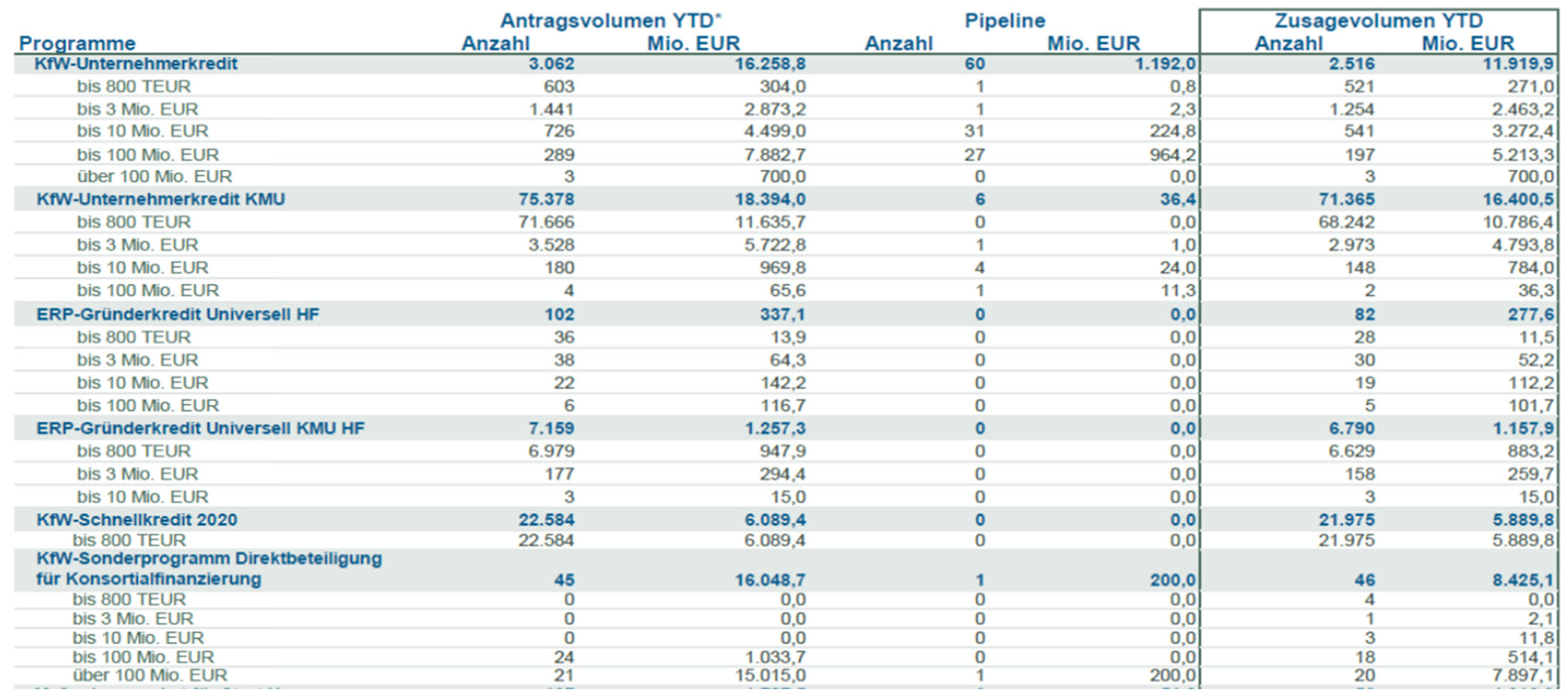Click 'Mio. EUR' header under Zusagevolumen YTD
The width and height of the screenshot is (1568, 700).
(1468, 44)
